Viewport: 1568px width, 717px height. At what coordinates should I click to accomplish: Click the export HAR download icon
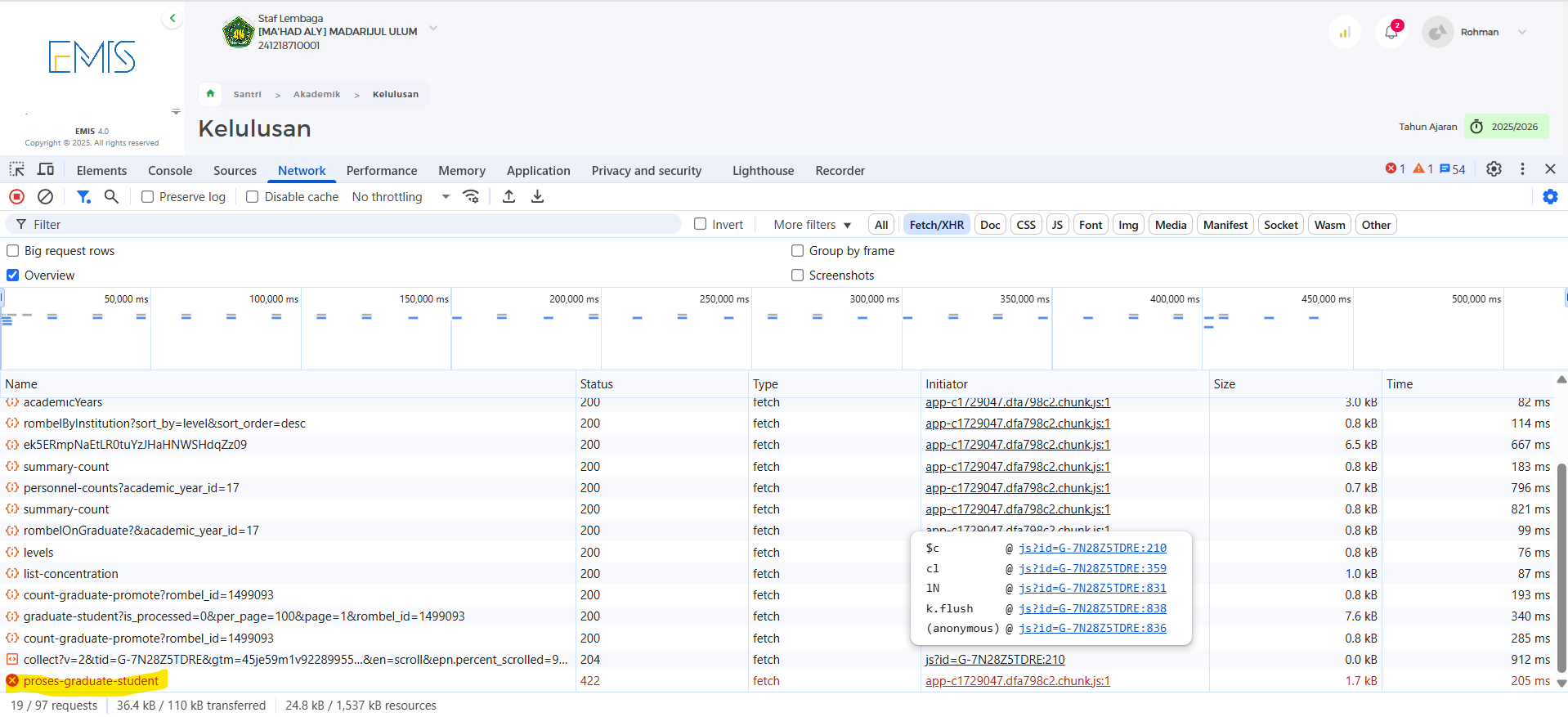click(x=537, y=197)
